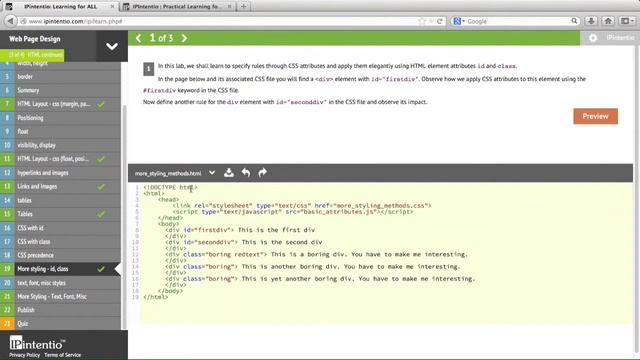Open lesson 17 CSS with class

60,242
